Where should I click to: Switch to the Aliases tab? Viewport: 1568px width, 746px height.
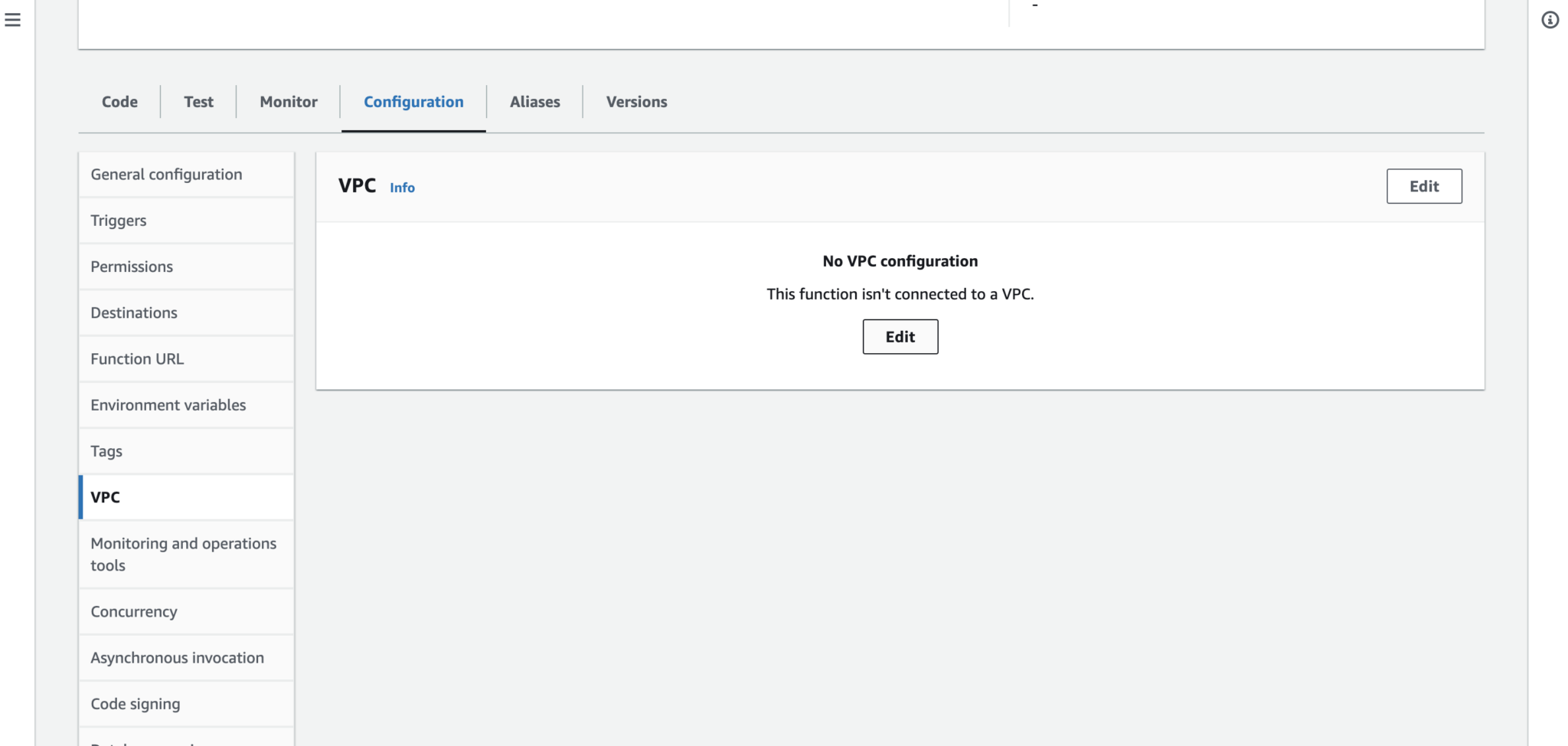534,101
